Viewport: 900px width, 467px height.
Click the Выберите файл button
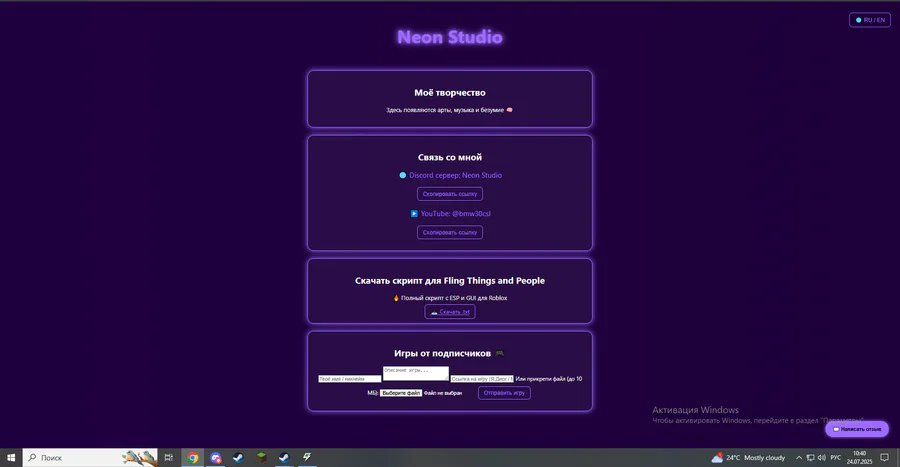(401, 393)
